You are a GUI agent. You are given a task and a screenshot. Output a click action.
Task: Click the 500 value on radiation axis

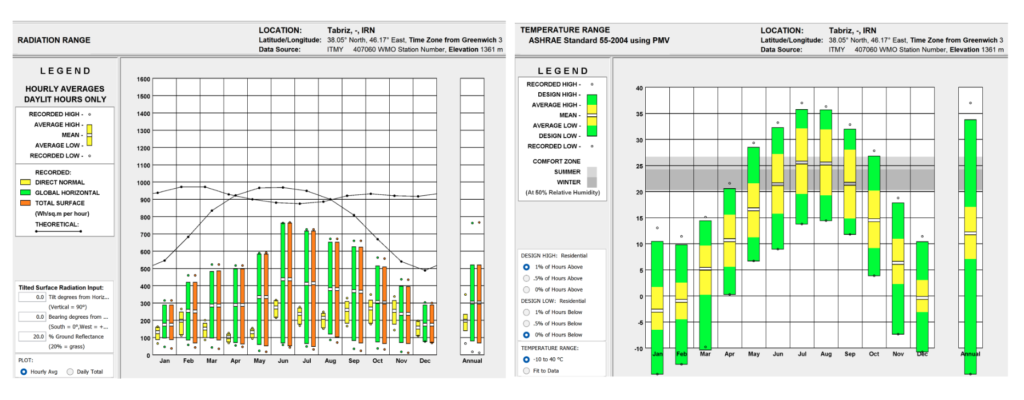pyautogui.click(x=145, y=269)
